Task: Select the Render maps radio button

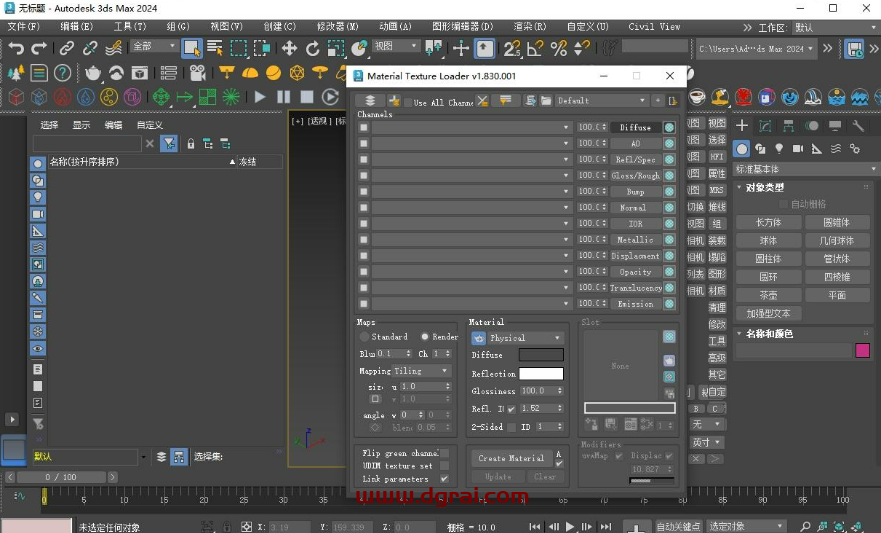Action: point(425,337)
